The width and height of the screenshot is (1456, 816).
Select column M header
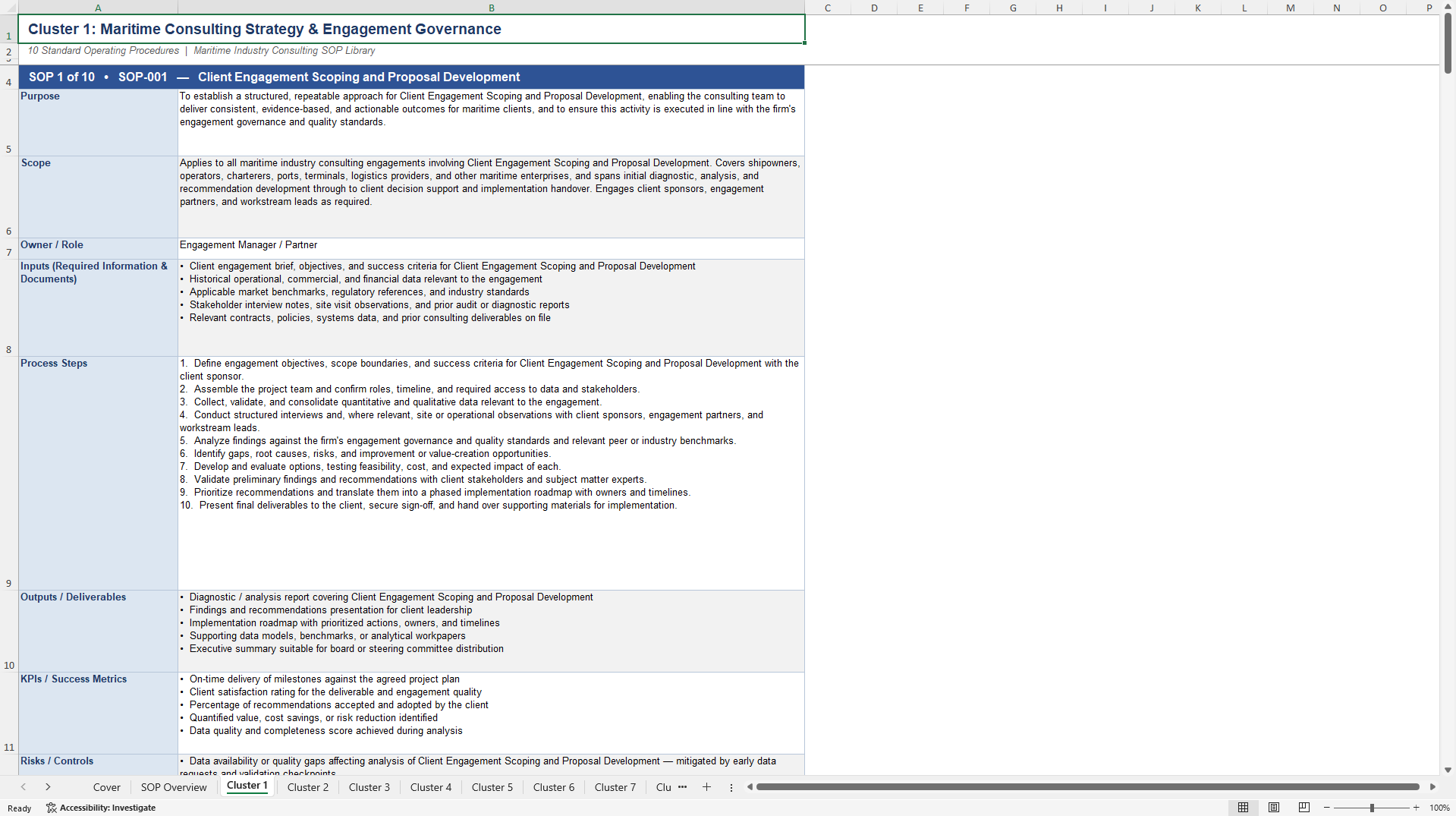click(x=1291, y=8)
